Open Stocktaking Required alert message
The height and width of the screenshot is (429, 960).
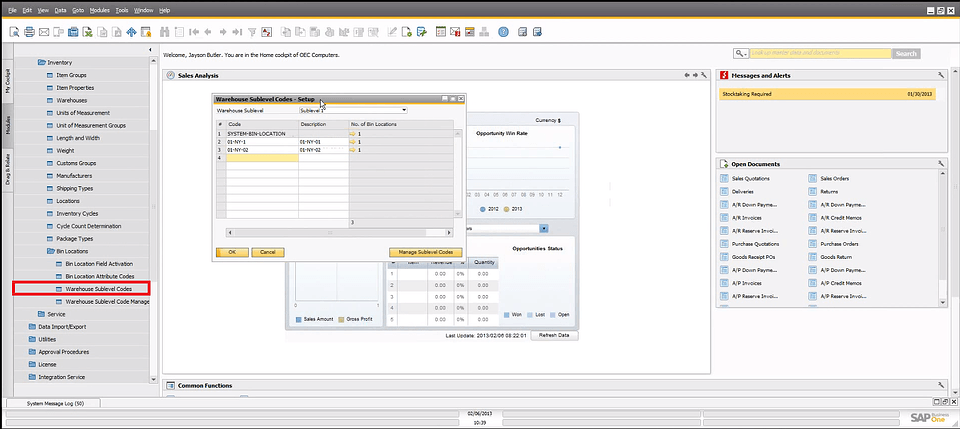coord(827,94)
